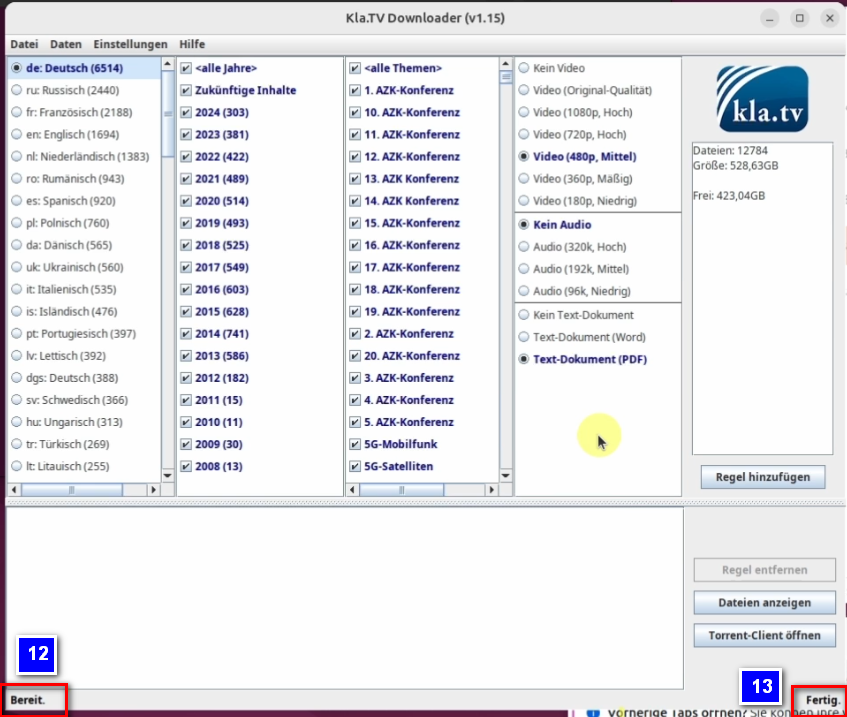Viewport: 847px width, 717px height.
Task: Click topics list scroll-down arrow
Action: click(506, 476)
